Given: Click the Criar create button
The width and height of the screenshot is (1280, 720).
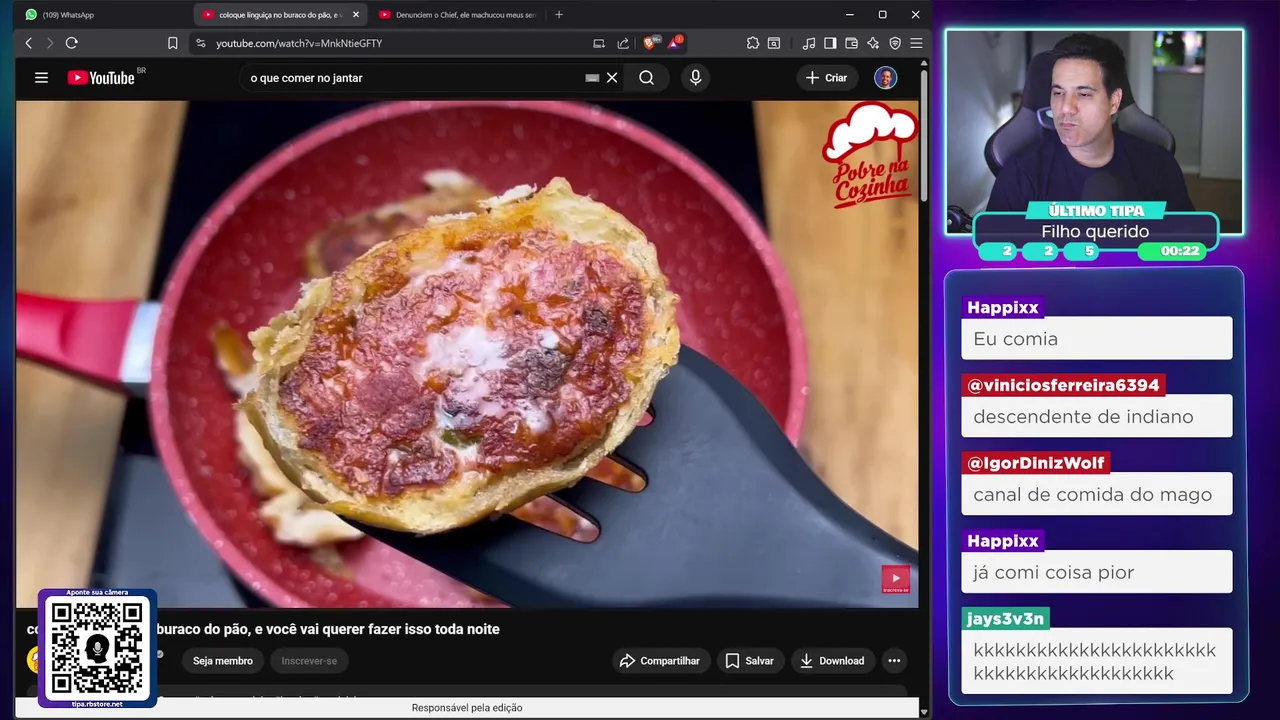Looking at the screenshot, I should 826,77.
